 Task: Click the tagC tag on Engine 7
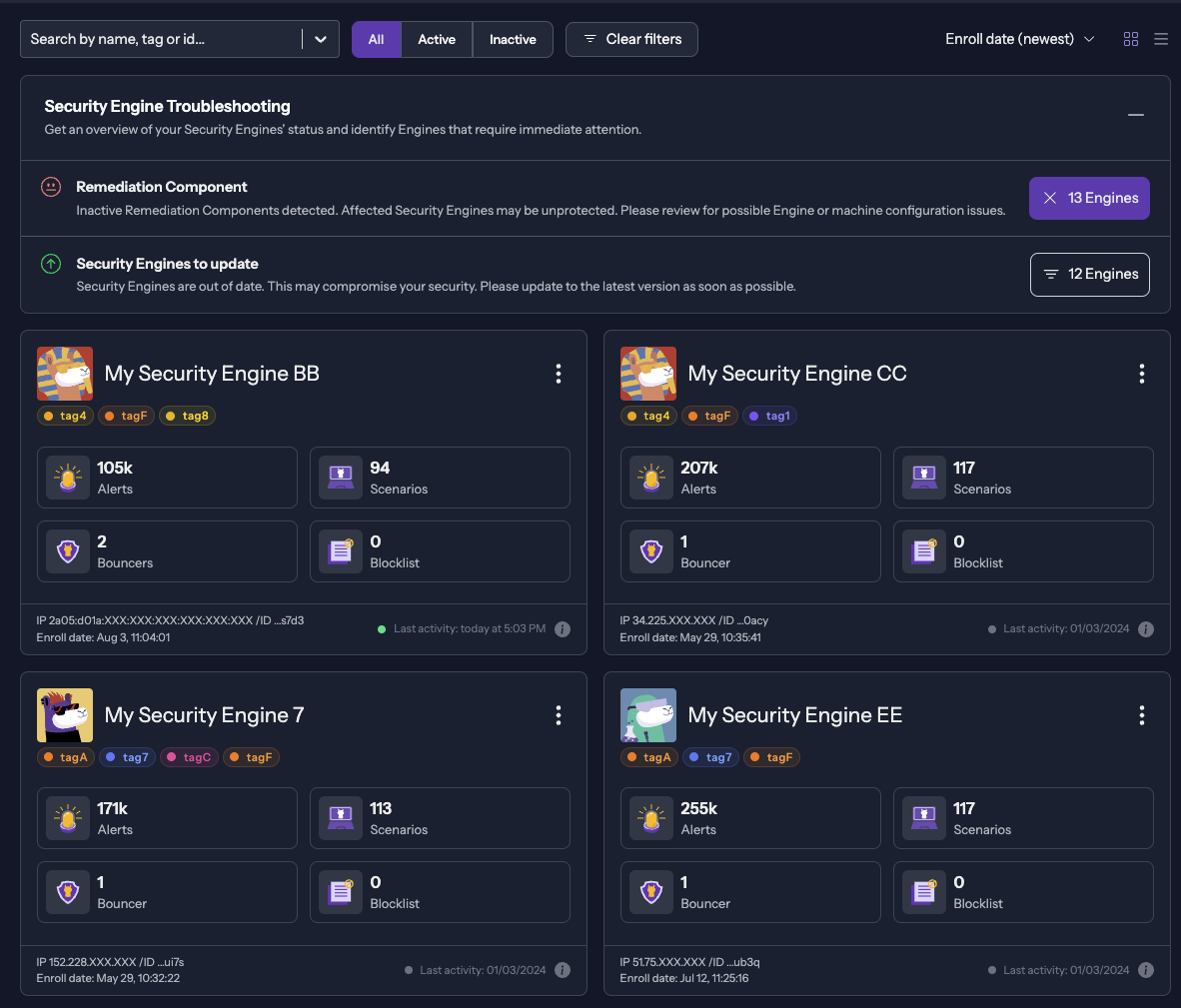pyautogui.click(x=190, y=757)
